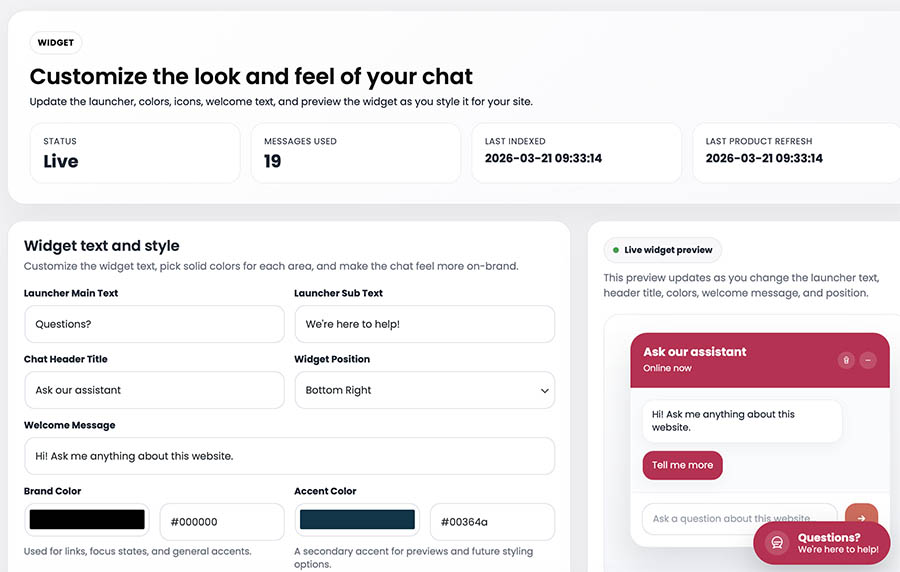900x572 pixels.
Task: Open the Widget Position dropdown
Action: tap(424, 390)
